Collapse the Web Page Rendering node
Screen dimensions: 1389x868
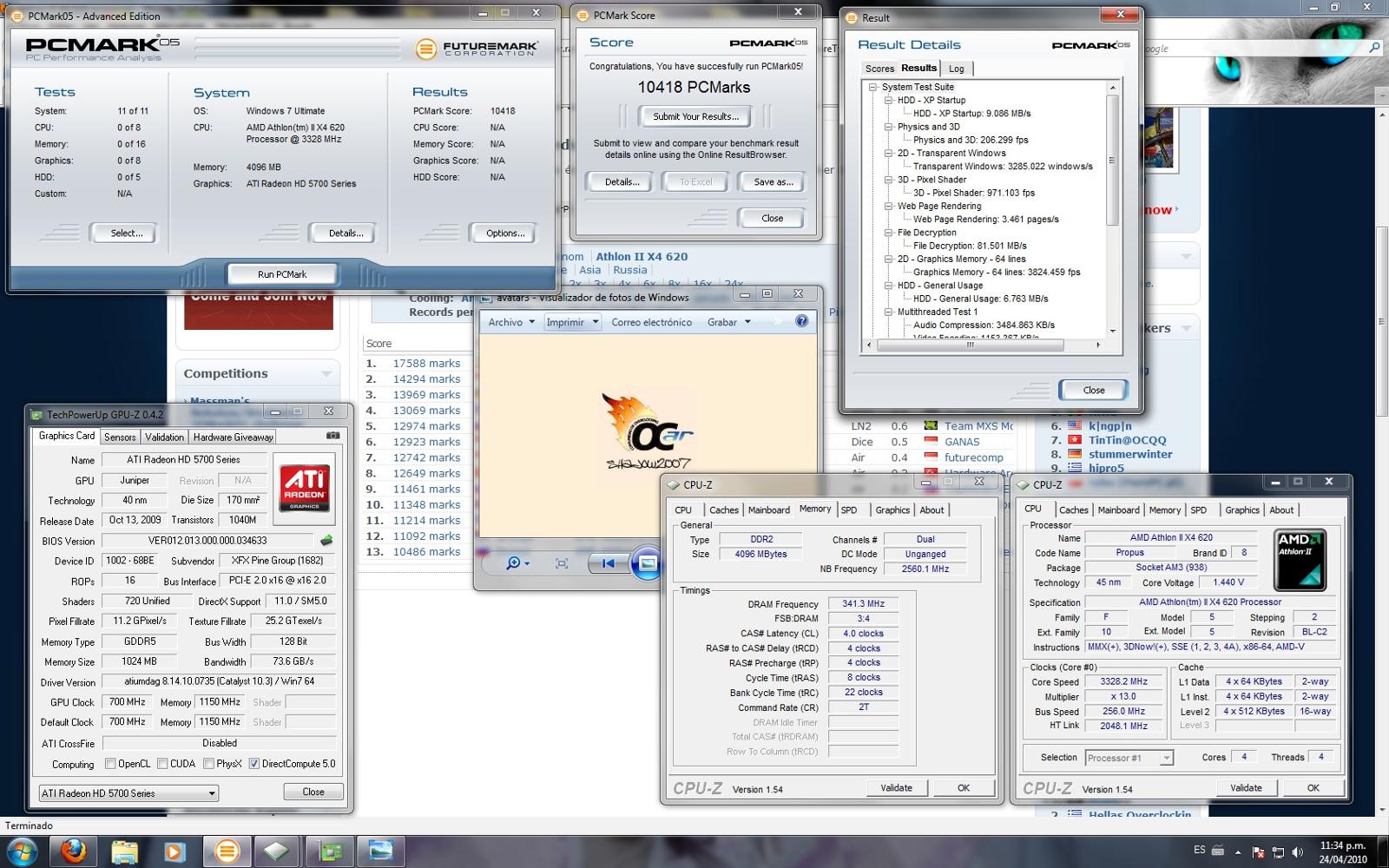[x=889, y=207]
